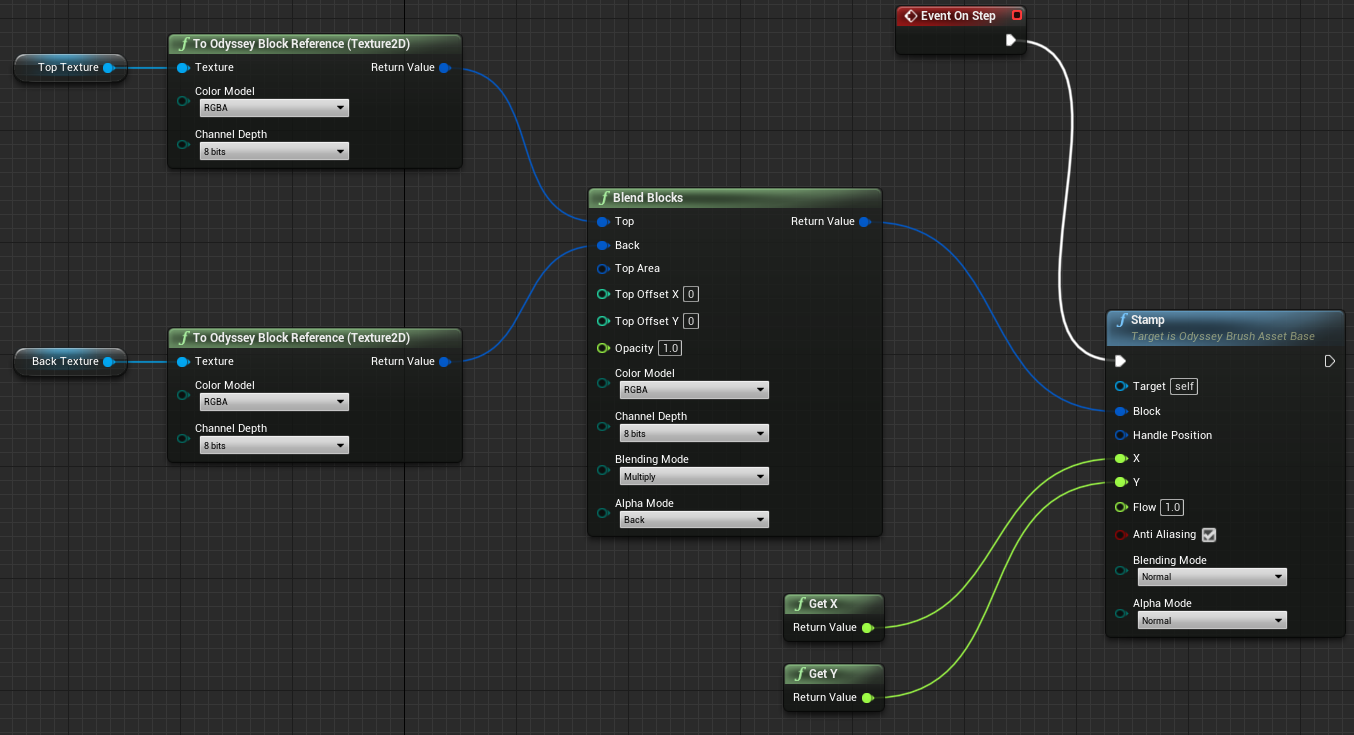
Task: Click the execution output pin on Event On Step
Action: (x=1011, y=41)
